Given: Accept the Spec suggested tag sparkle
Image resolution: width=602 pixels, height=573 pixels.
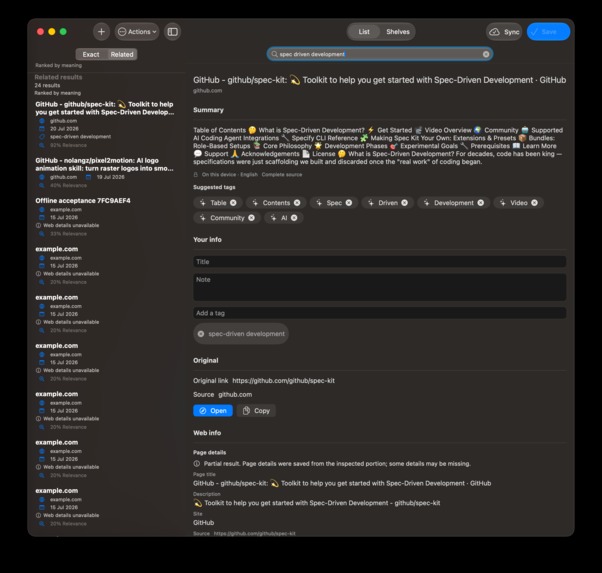Looking at the screenshot, I should tap(319, 202).
